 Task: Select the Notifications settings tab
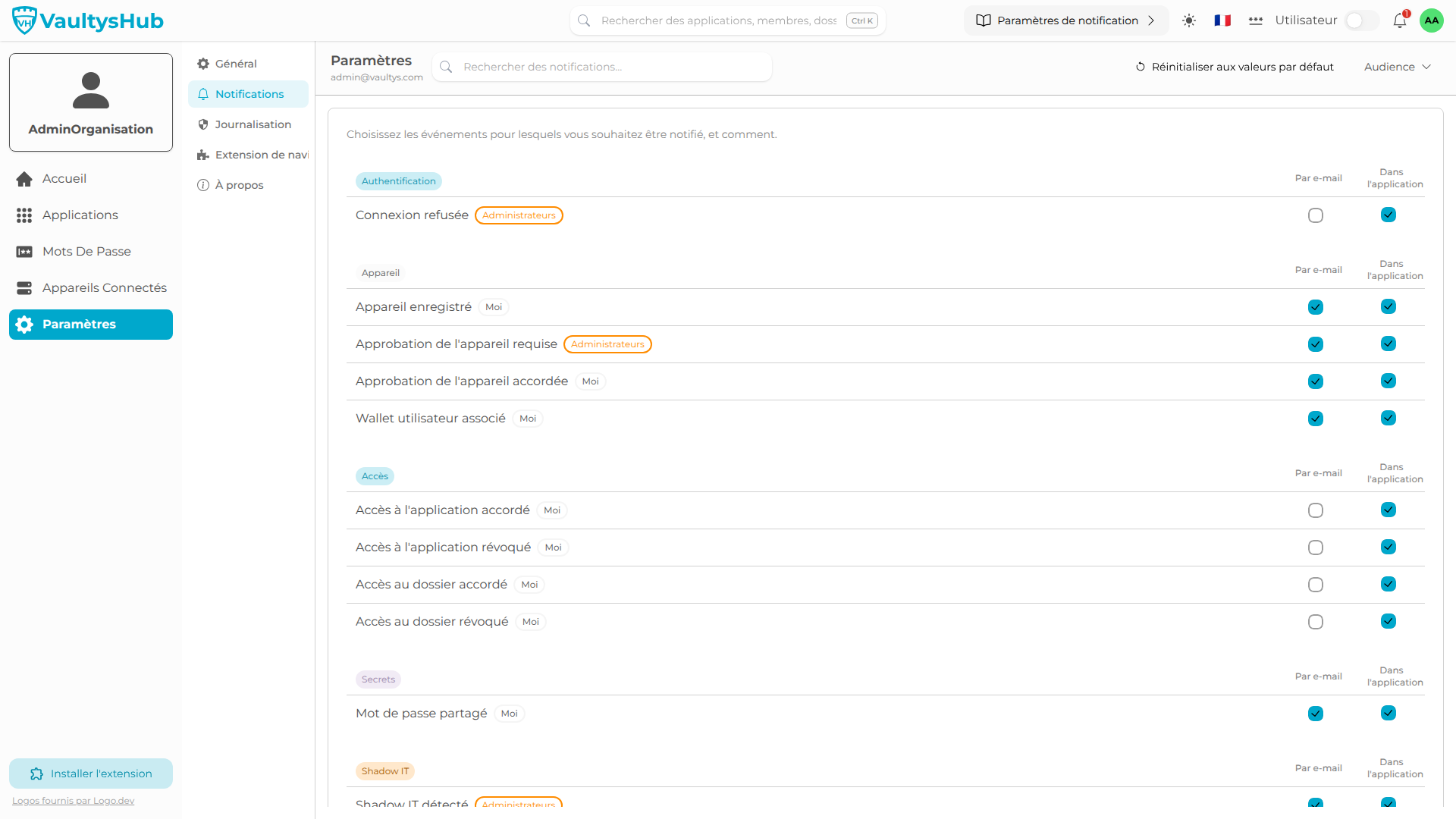pyautogui.click(x=248, y=94)
